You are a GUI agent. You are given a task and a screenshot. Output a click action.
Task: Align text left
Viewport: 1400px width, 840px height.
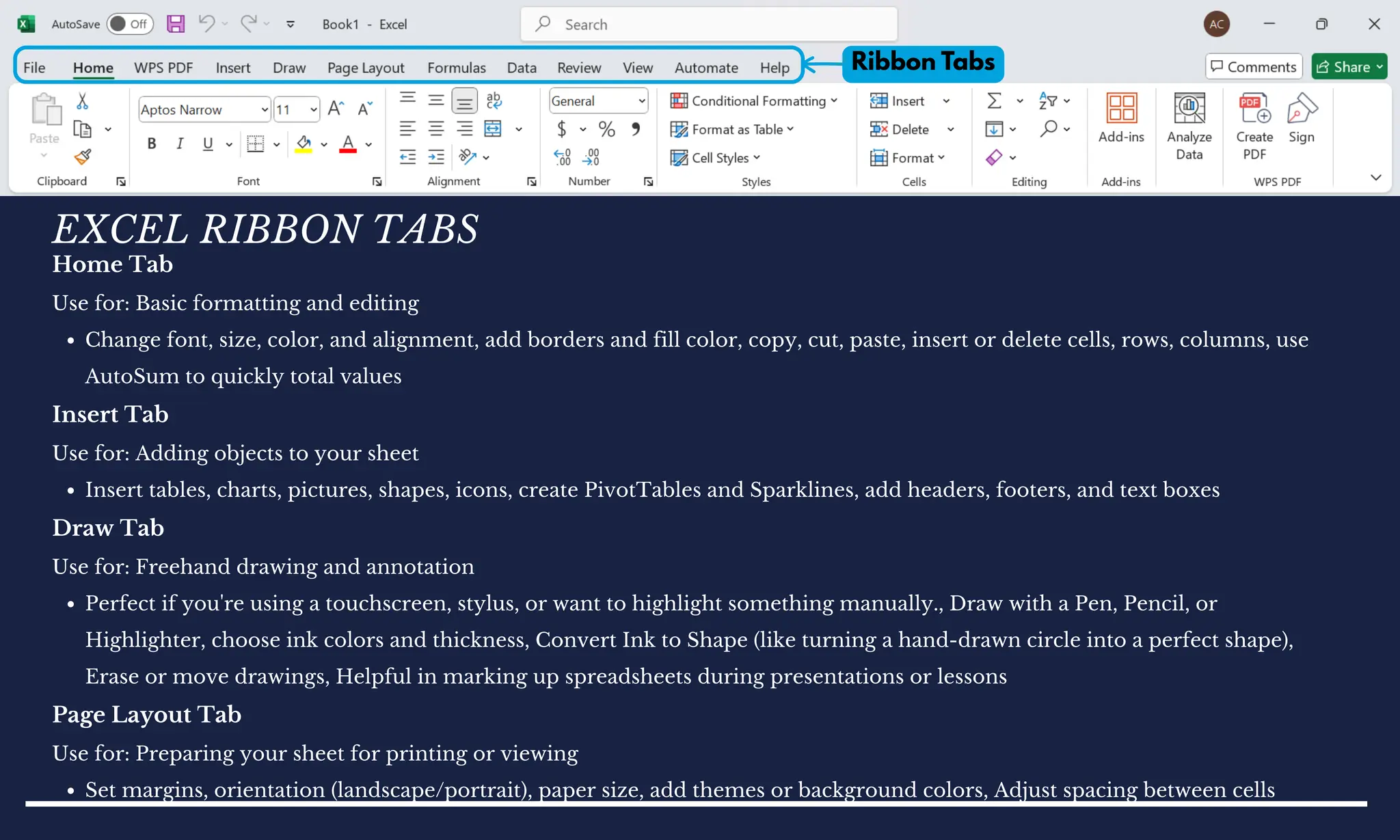click(x=407, y=128)
